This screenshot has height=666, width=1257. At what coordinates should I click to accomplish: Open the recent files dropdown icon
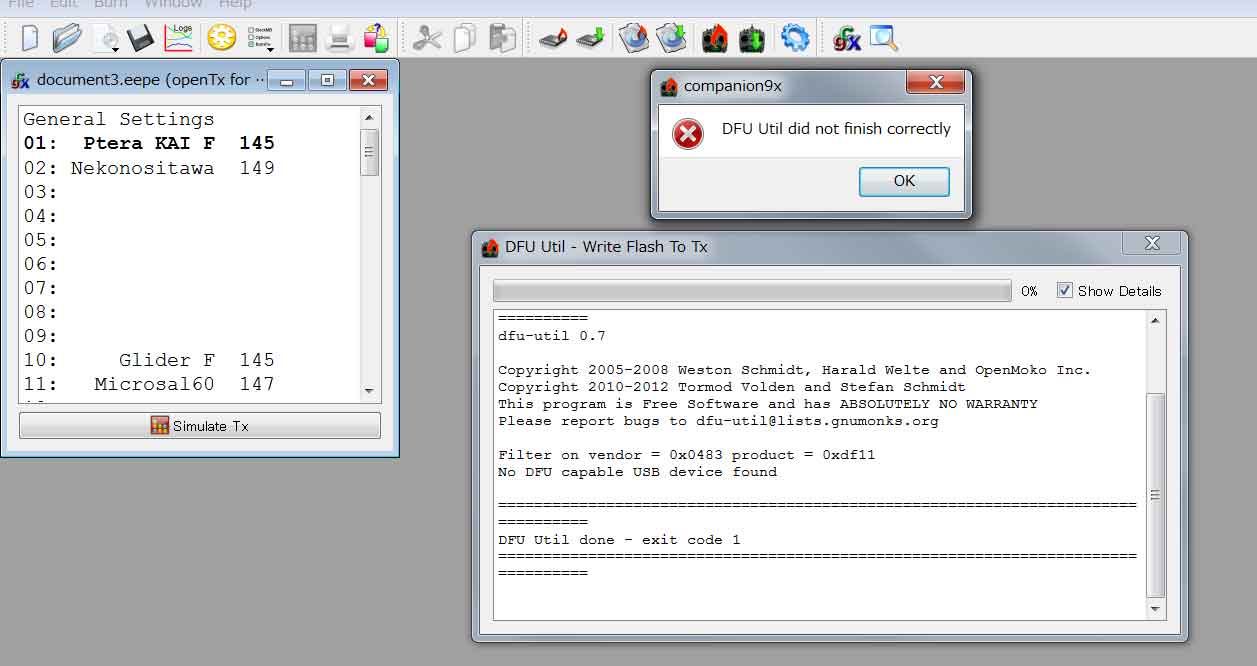(x=105, y=39)
